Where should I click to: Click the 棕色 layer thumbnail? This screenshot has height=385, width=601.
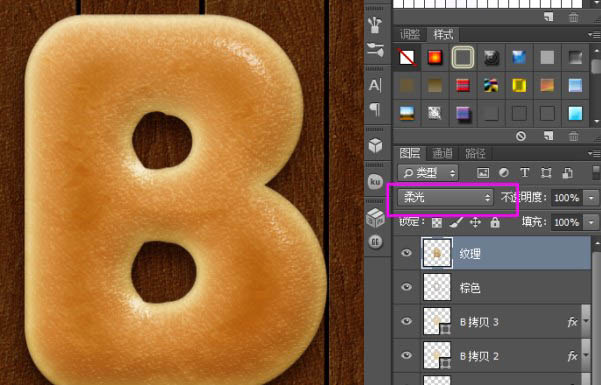click(437, 287)
